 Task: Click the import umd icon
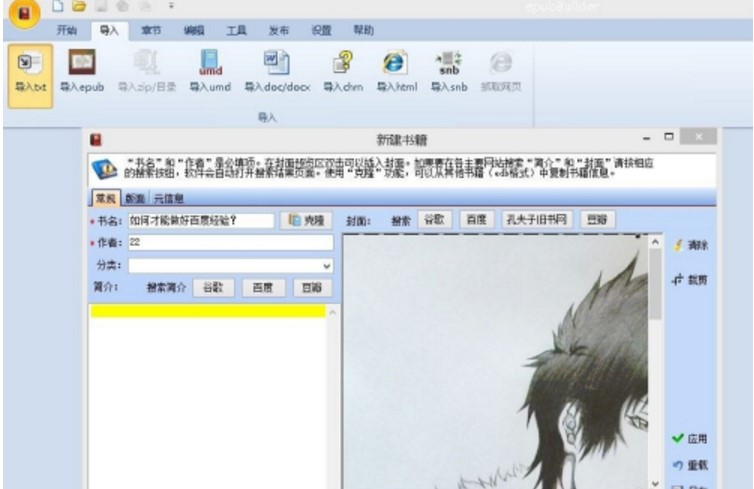pyautogui.click(x=210, y=72)
